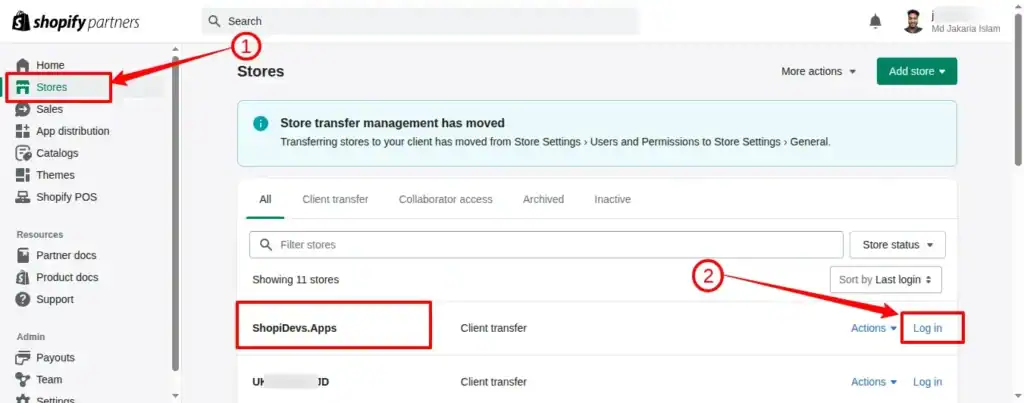Change the Sort by Last login selector
The width and height of the screenshot is (1024, 403).
click(x=885, y=280)
